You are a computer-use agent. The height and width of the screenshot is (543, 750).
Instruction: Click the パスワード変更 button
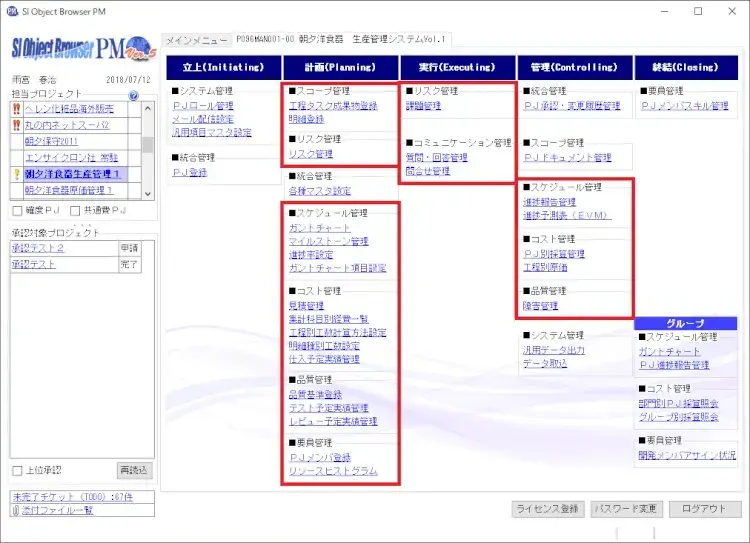tap(626, 509)
